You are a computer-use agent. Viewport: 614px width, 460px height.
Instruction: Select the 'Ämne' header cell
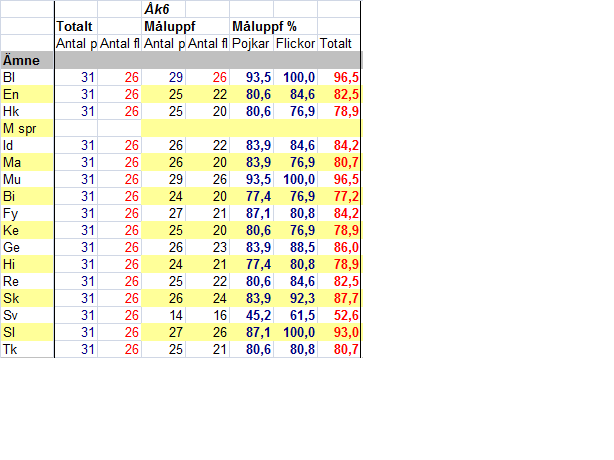click(x=27, y=60)
